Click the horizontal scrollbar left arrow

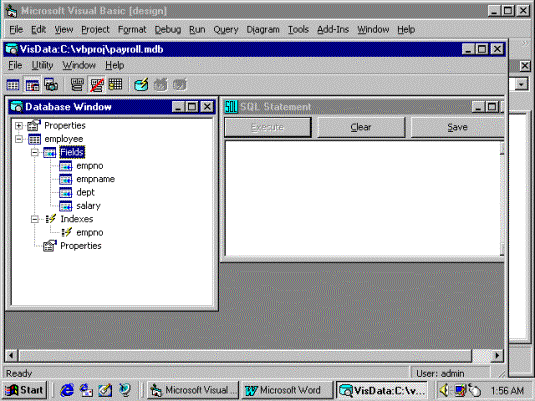pyautogui.click(x=11, y=356)
